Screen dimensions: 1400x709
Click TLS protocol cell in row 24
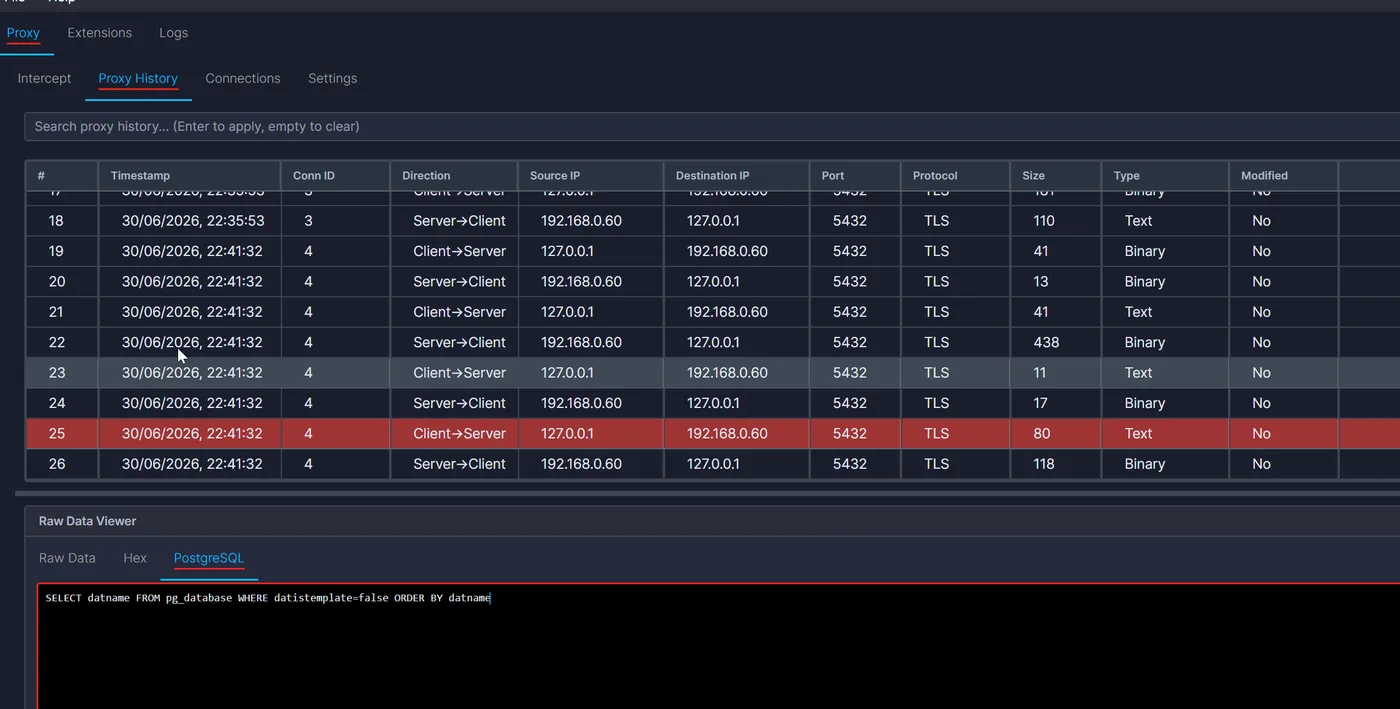[x=937, y=403]
